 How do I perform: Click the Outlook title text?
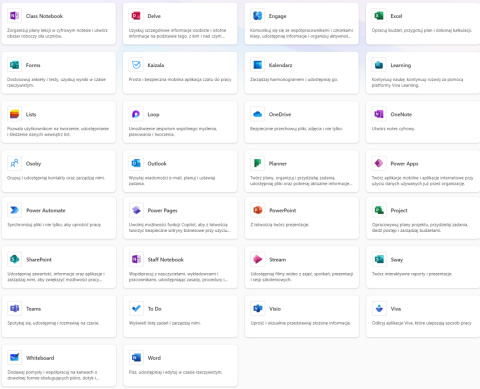pyautogui.click(x=157, y=164)
